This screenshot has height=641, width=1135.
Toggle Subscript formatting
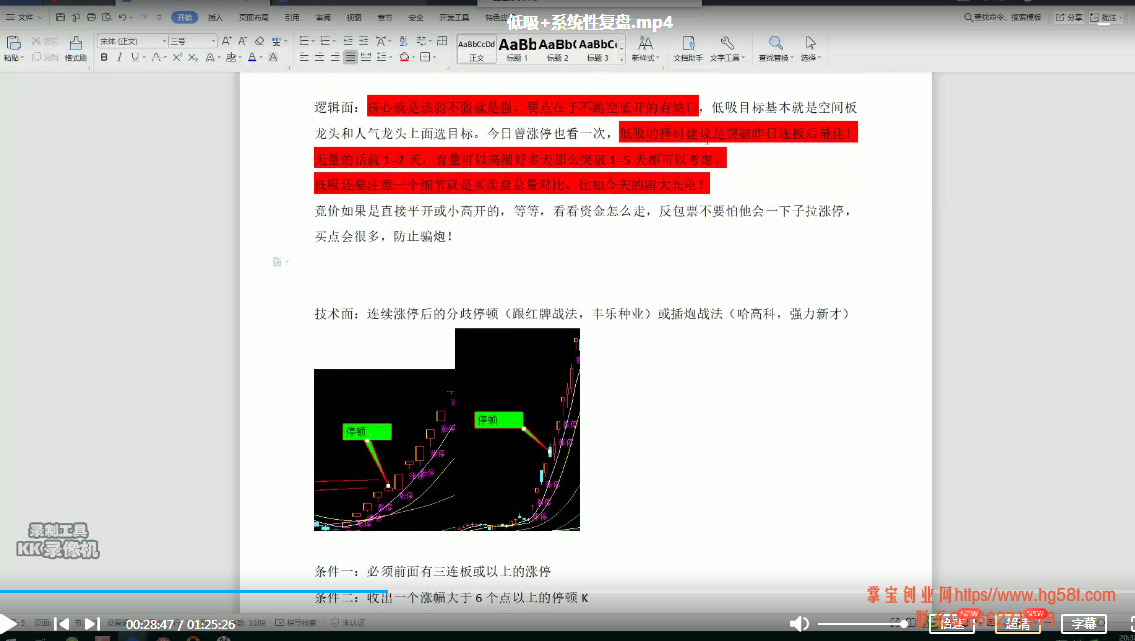[193, 57]
